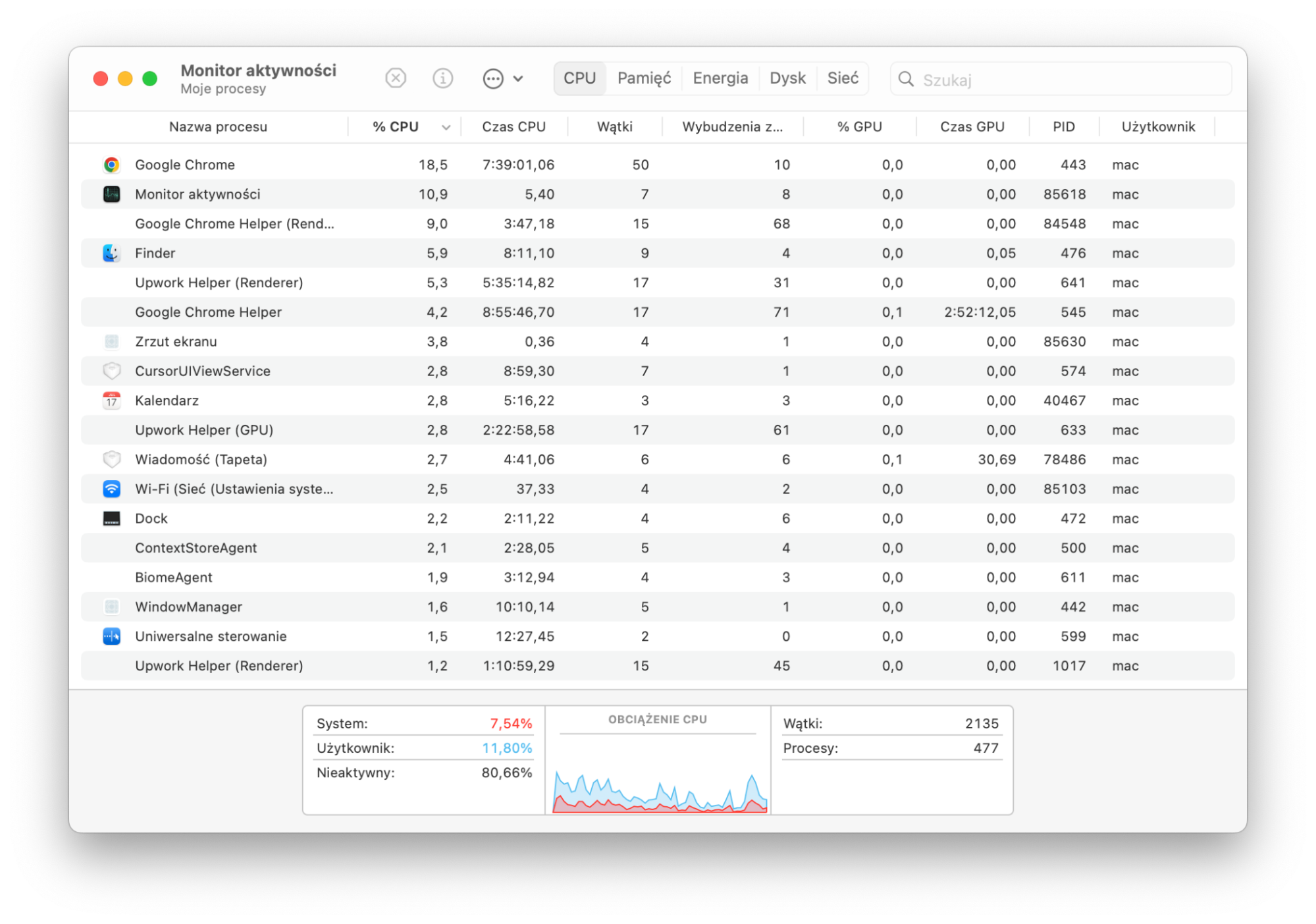Switch to the CPU tab
This screenshot has height=924, width=1316.
tap(579, 78)
